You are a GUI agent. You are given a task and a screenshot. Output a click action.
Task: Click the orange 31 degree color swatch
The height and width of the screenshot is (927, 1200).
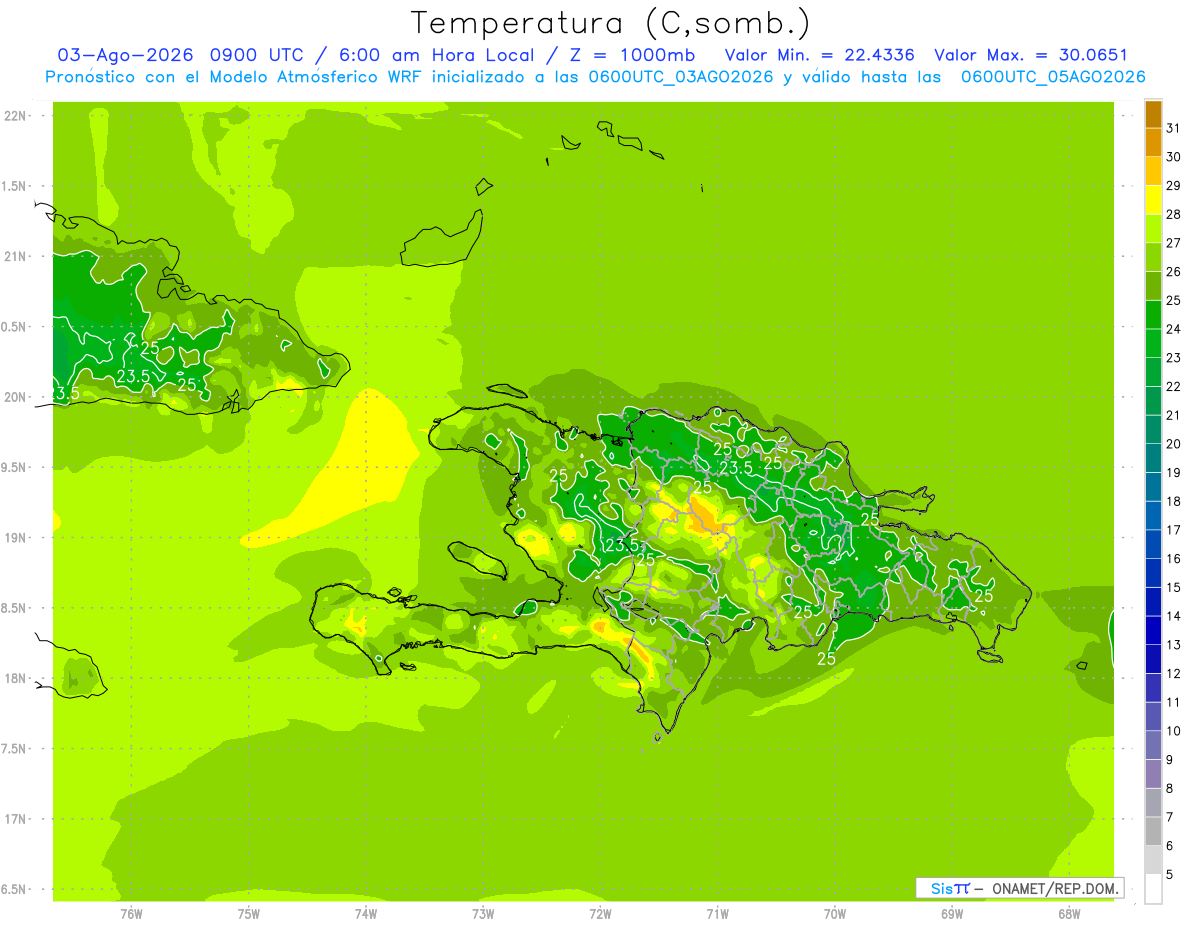(1153, 115)
